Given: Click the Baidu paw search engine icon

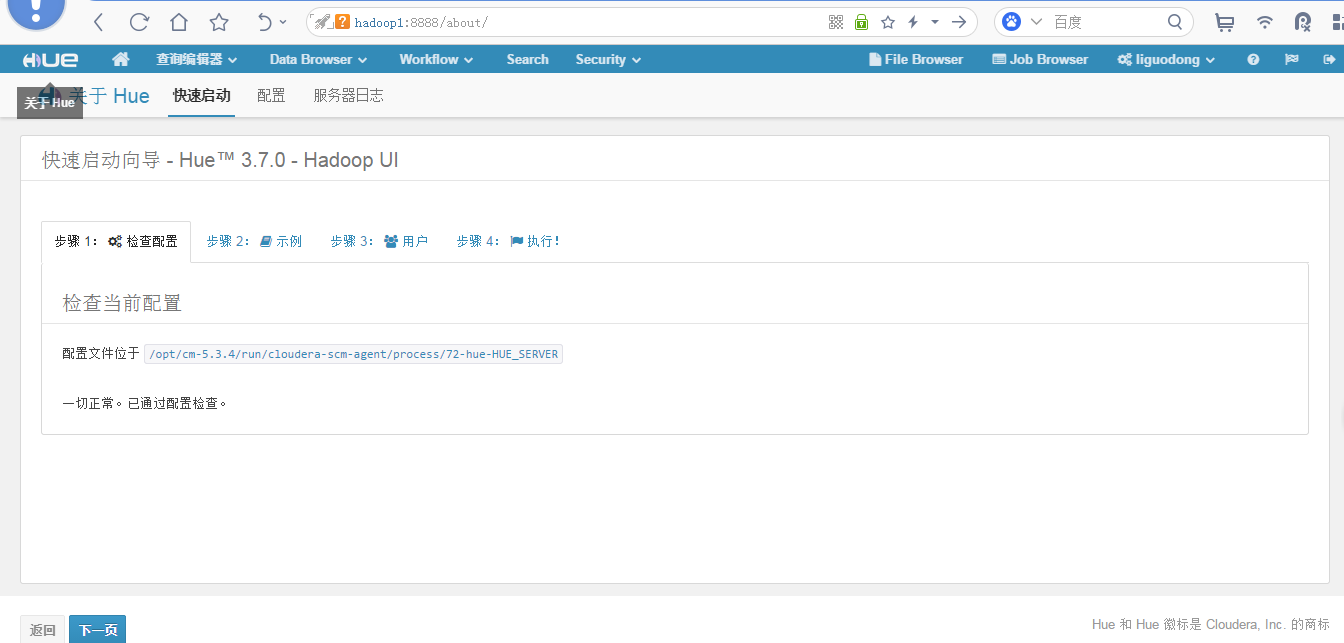Looking at the screenshot, I should pyautogui.click(x=1012, y=22).
